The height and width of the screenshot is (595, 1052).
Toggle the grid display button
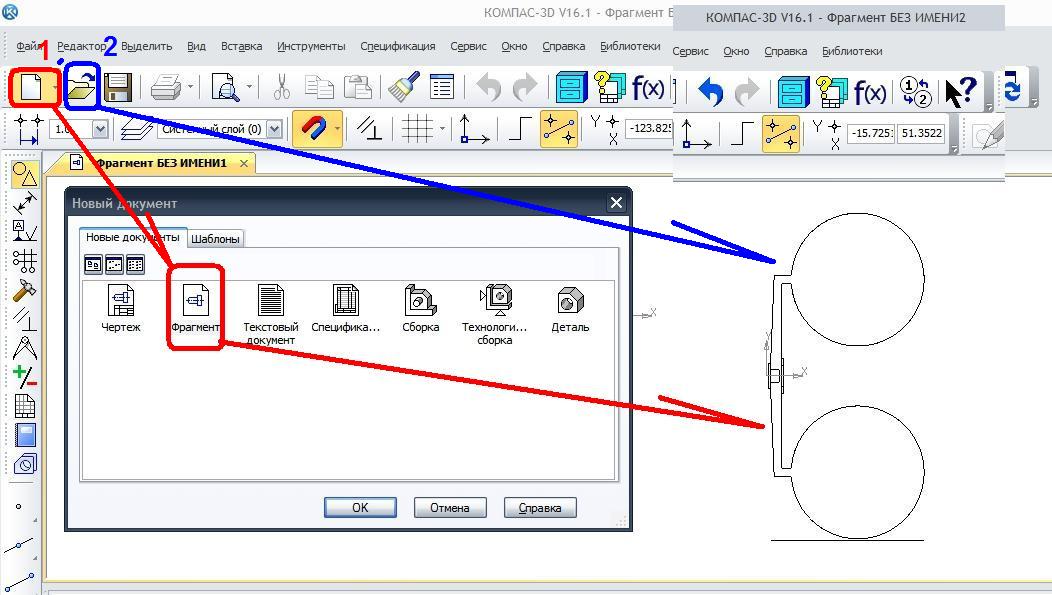(x=417, y=128)
